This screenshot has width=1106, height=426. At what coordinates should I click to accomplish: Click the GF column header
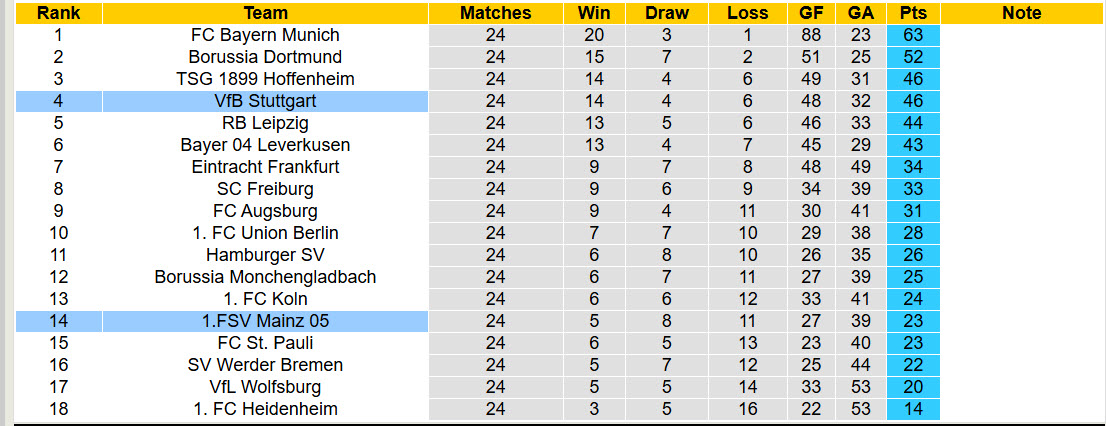coord(812,13)
